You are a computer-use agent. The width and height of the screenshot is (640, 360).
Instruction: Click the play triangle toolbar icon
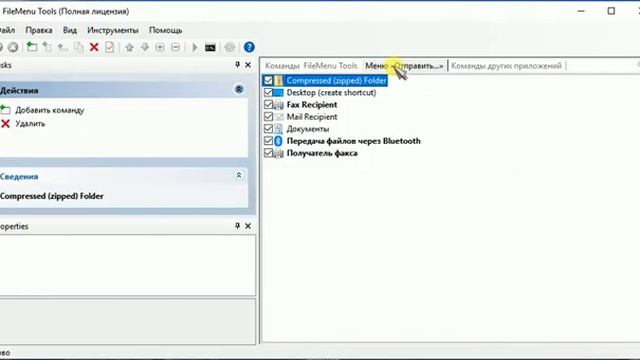coord(195,47)
